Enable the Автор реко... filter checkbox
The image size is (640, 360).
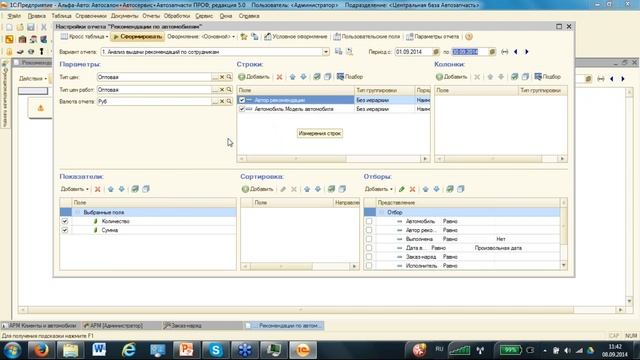[369, 230]
